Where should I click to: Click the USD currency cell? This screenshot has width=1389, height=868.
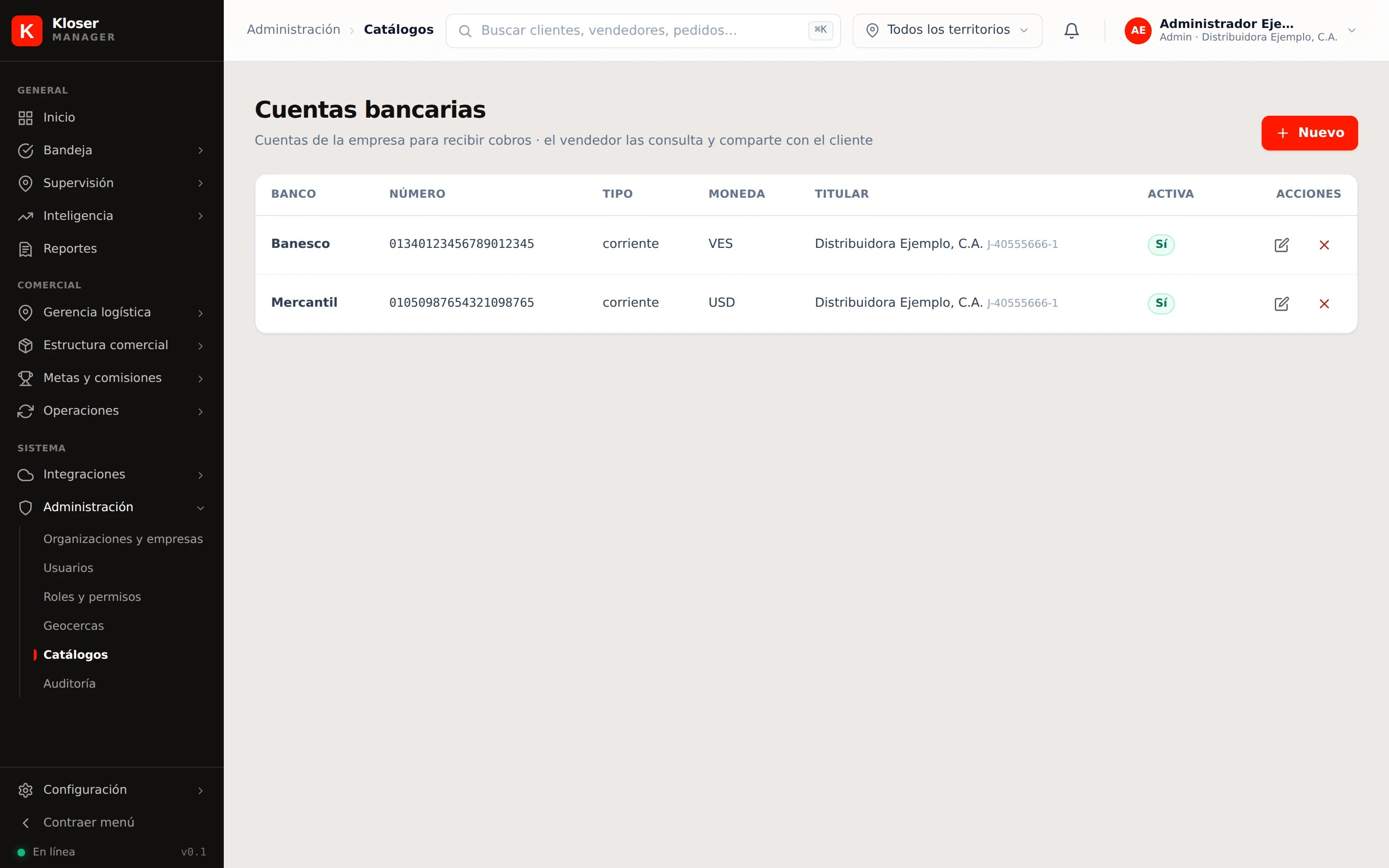tap(722, 302)
